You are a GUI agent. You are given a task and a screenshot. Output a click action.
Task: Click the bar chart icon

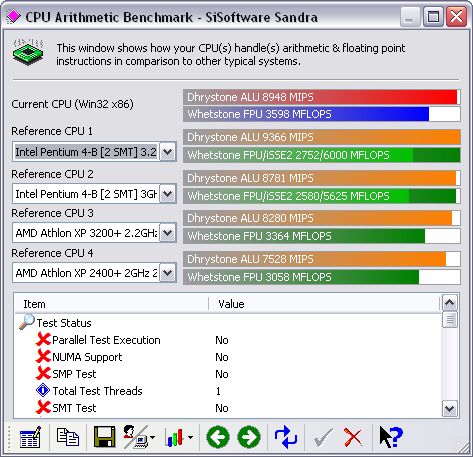click(174, 437)
